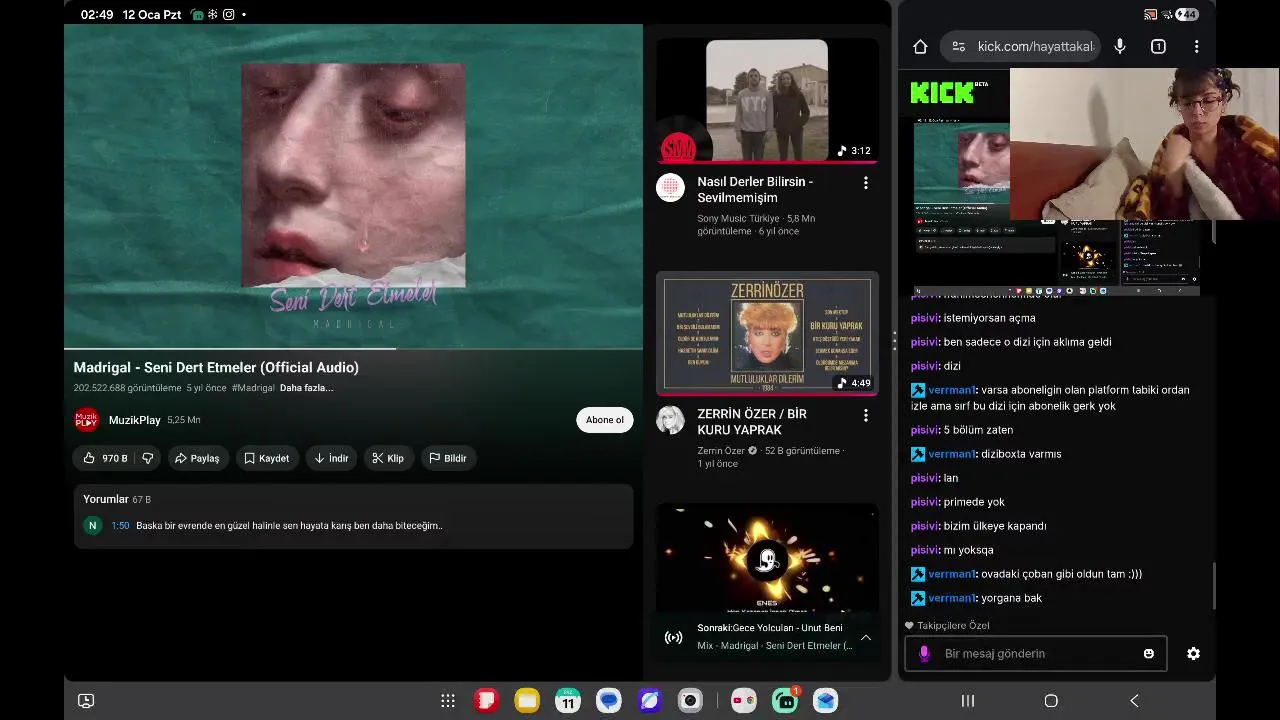Open Sonraki: Gece Yolcuları - Unut Beni
The image size is (1280, 720).
click(770, 628)
